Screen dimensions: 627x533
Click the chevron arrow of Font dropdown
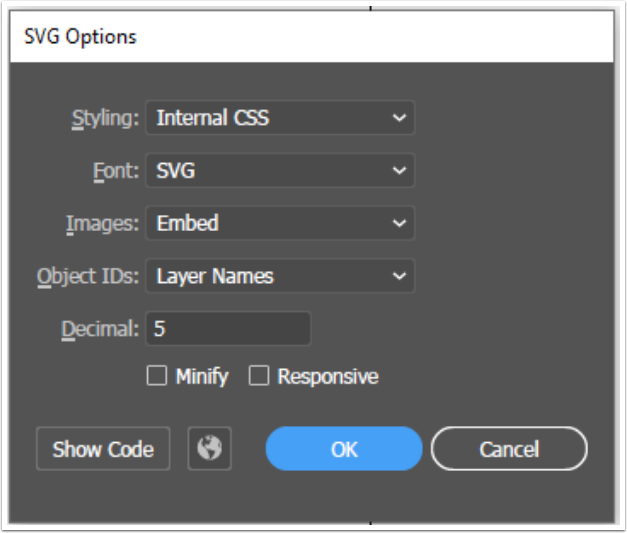point(399,171)
